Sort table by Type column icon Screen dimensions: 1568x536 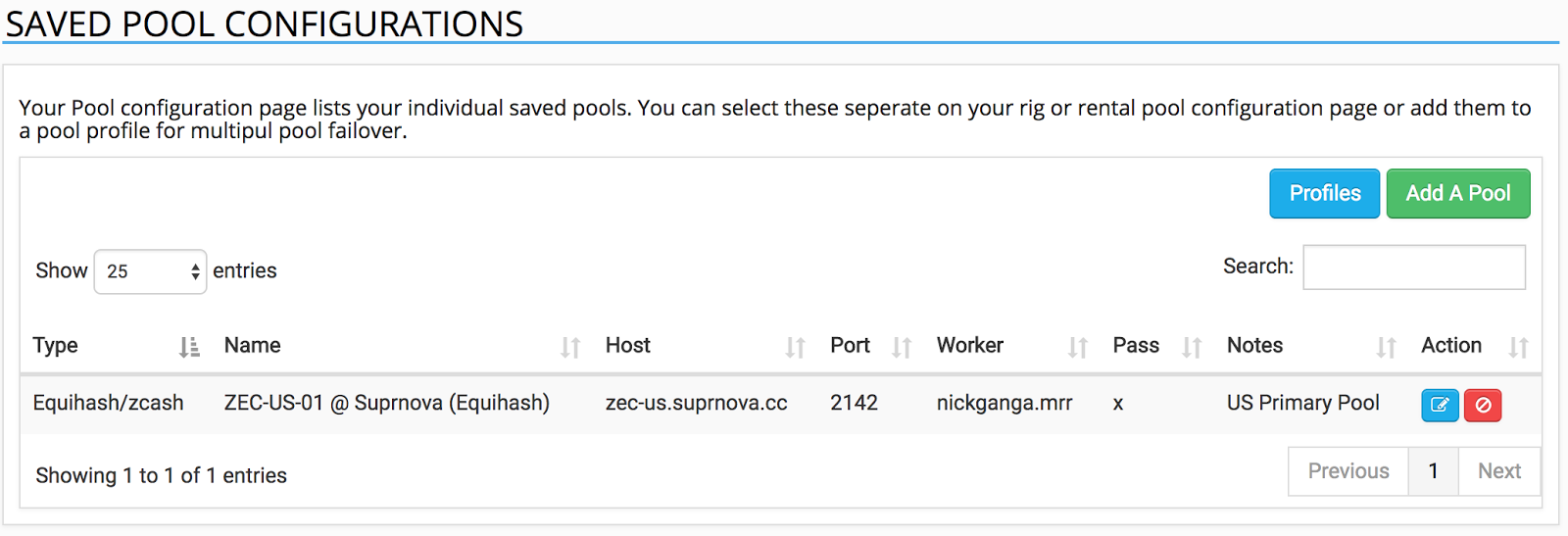click(189, 347)
